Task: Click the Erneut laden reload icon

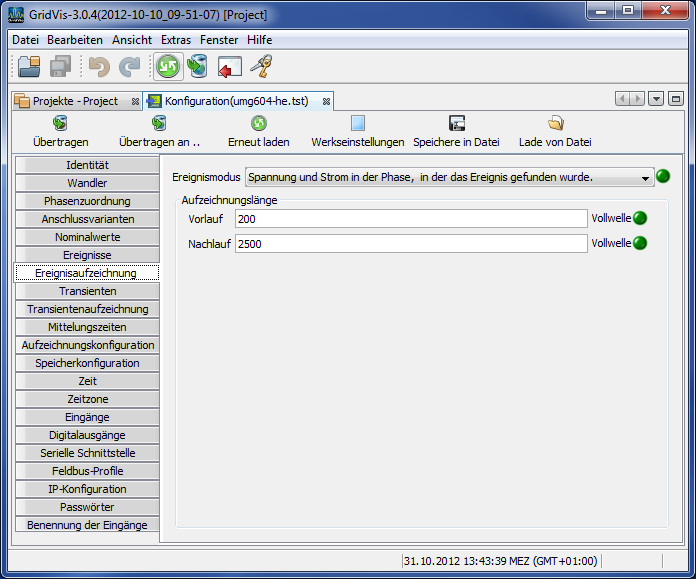Action: [x=259, y=123]
